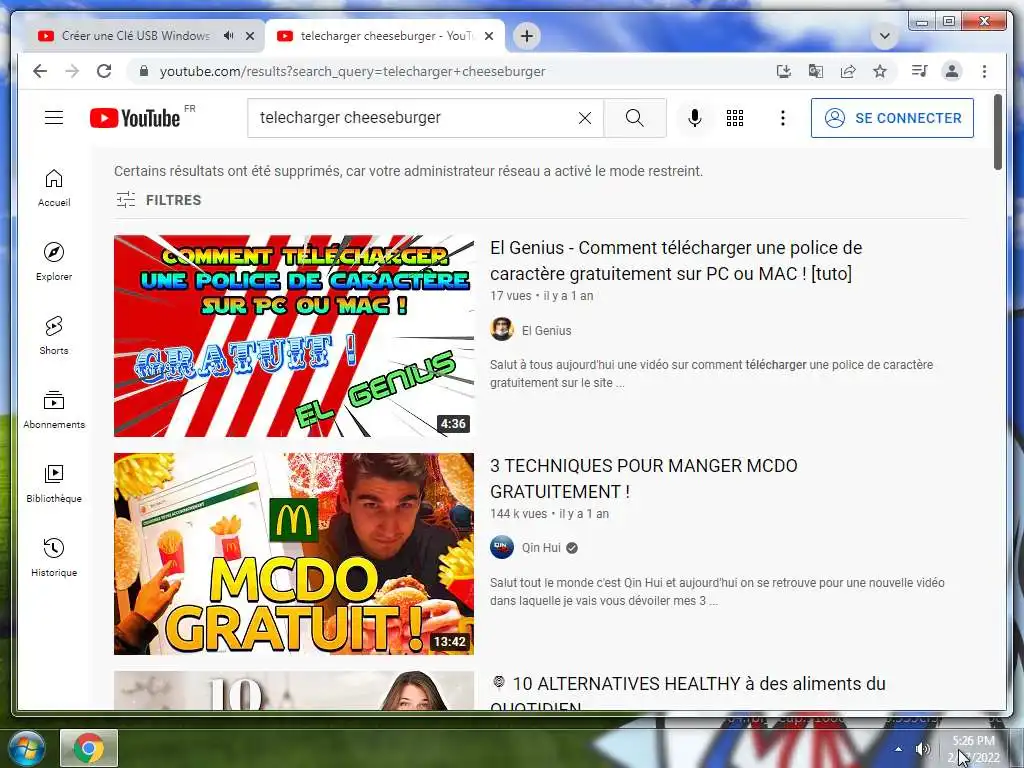This screenshot has height=768, width=1024.
Task: Click the MCDO GRATUIT video thumbnail
Action: [294, 554]
